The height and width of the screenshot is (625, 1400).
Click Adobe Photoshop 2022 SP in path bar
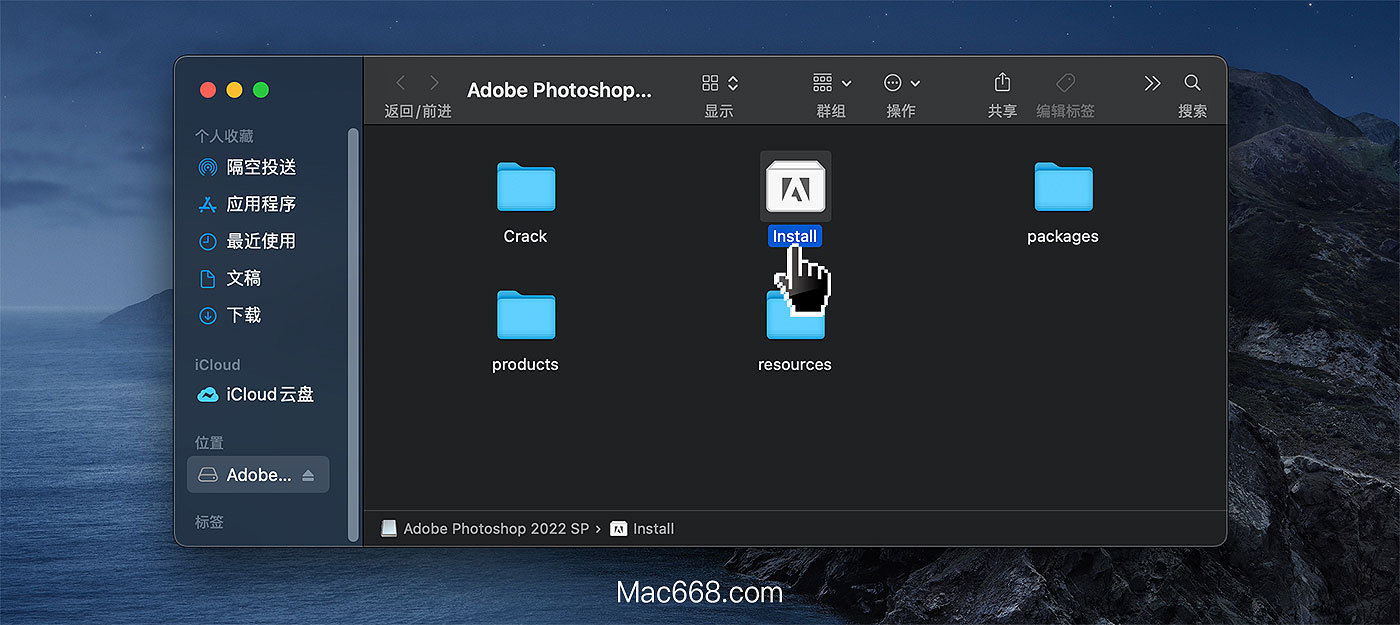click(485, 528)
